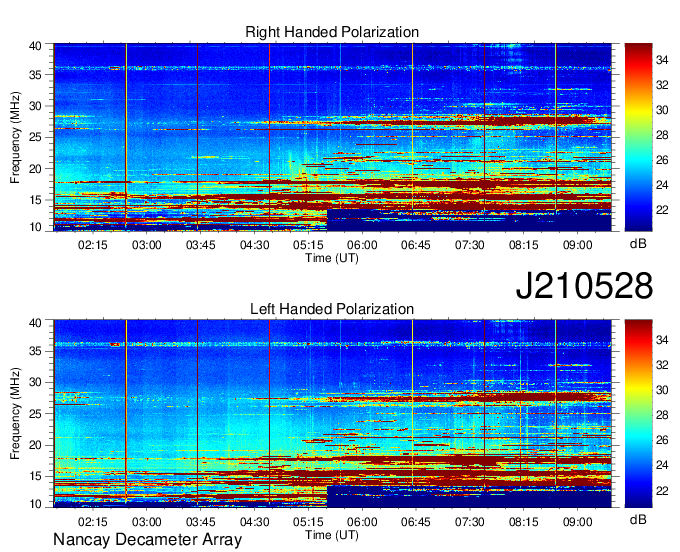Click the 09:00 time tick of right-handed plot
The height and width of the screenshot is (552, 680).
click(577, 245)
